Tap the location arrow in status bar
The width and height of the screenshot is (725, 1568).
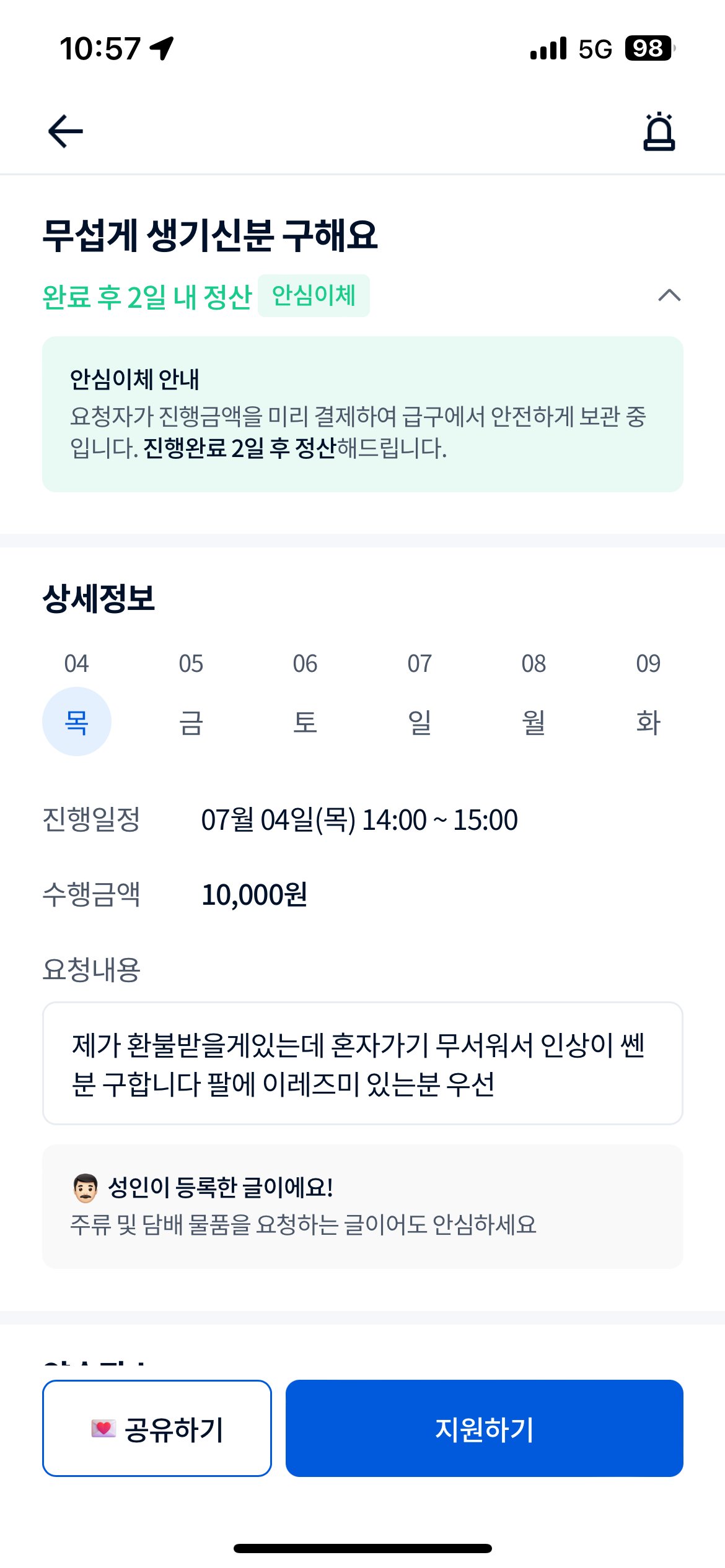(162, 48)
